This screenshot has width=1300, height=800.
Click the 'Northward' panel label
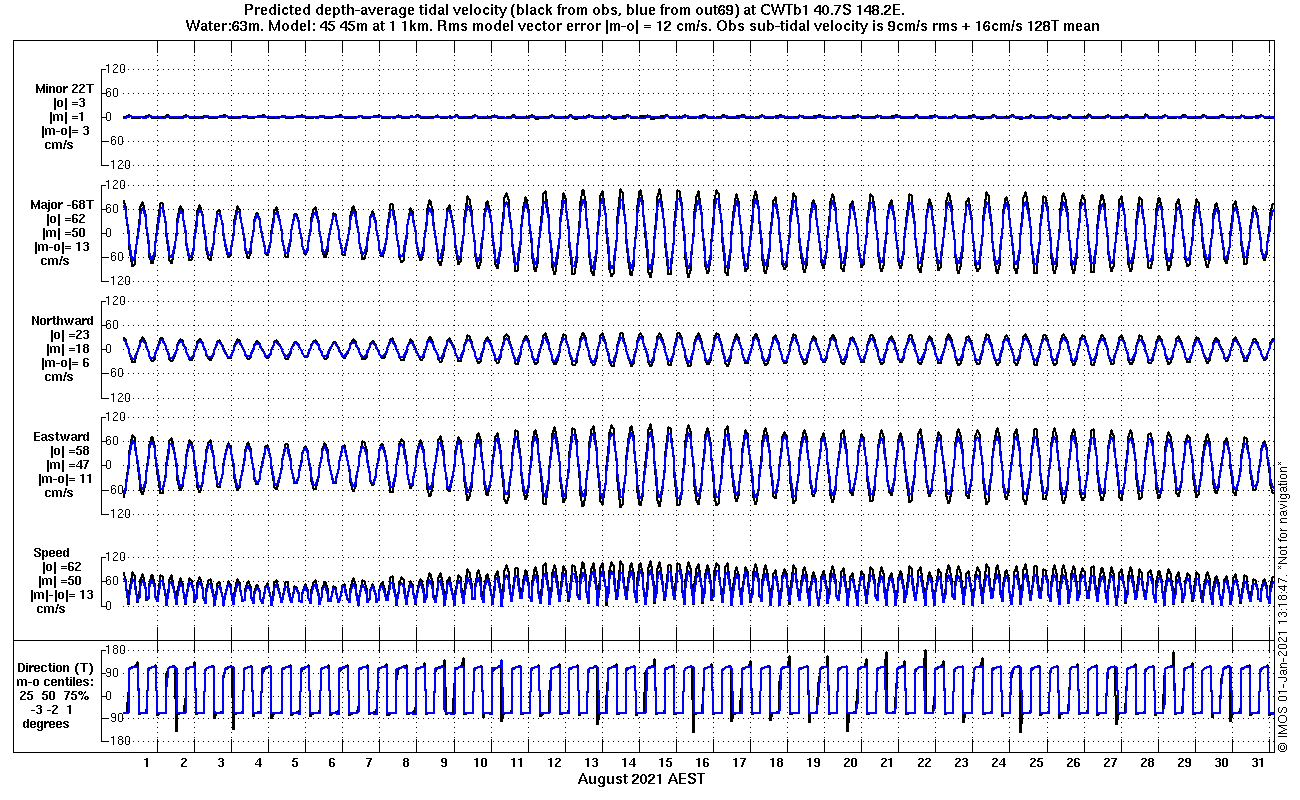tap(62, 321)
